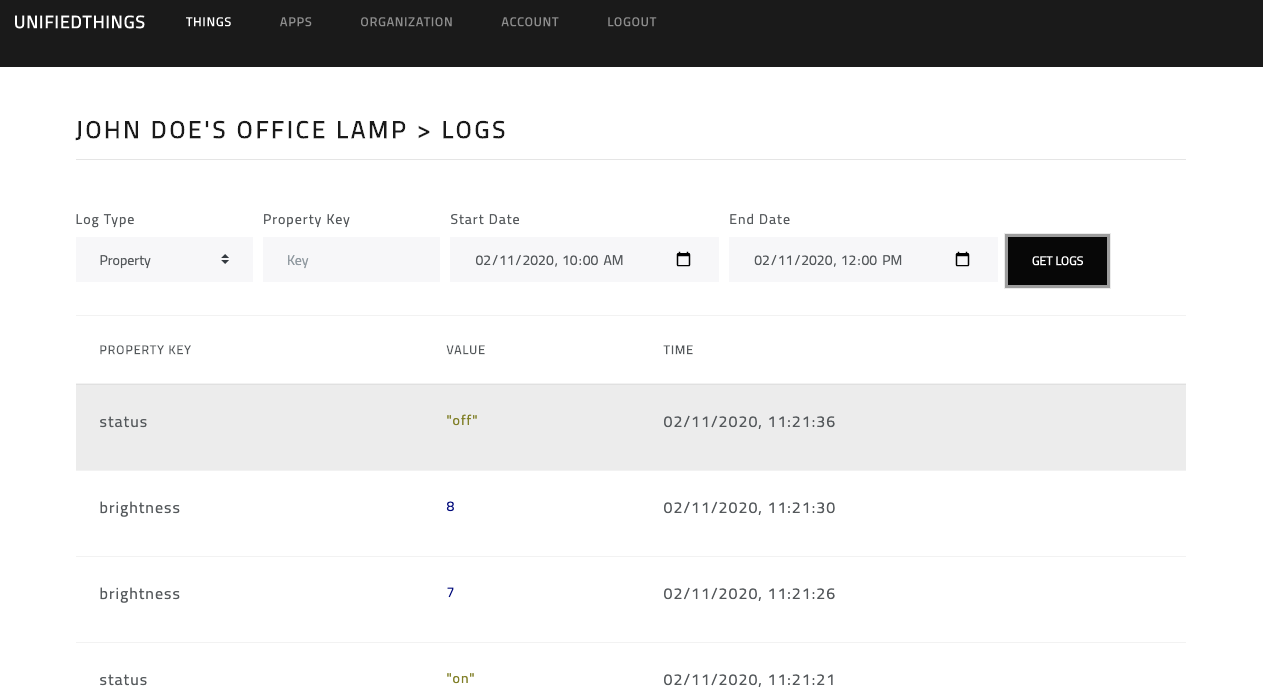Image resolution: width=1263 pixels, height=690 pixels.
Task: Click the Log Type dropdown arrows
Action: pyautogui.click(x=225, y=259)
